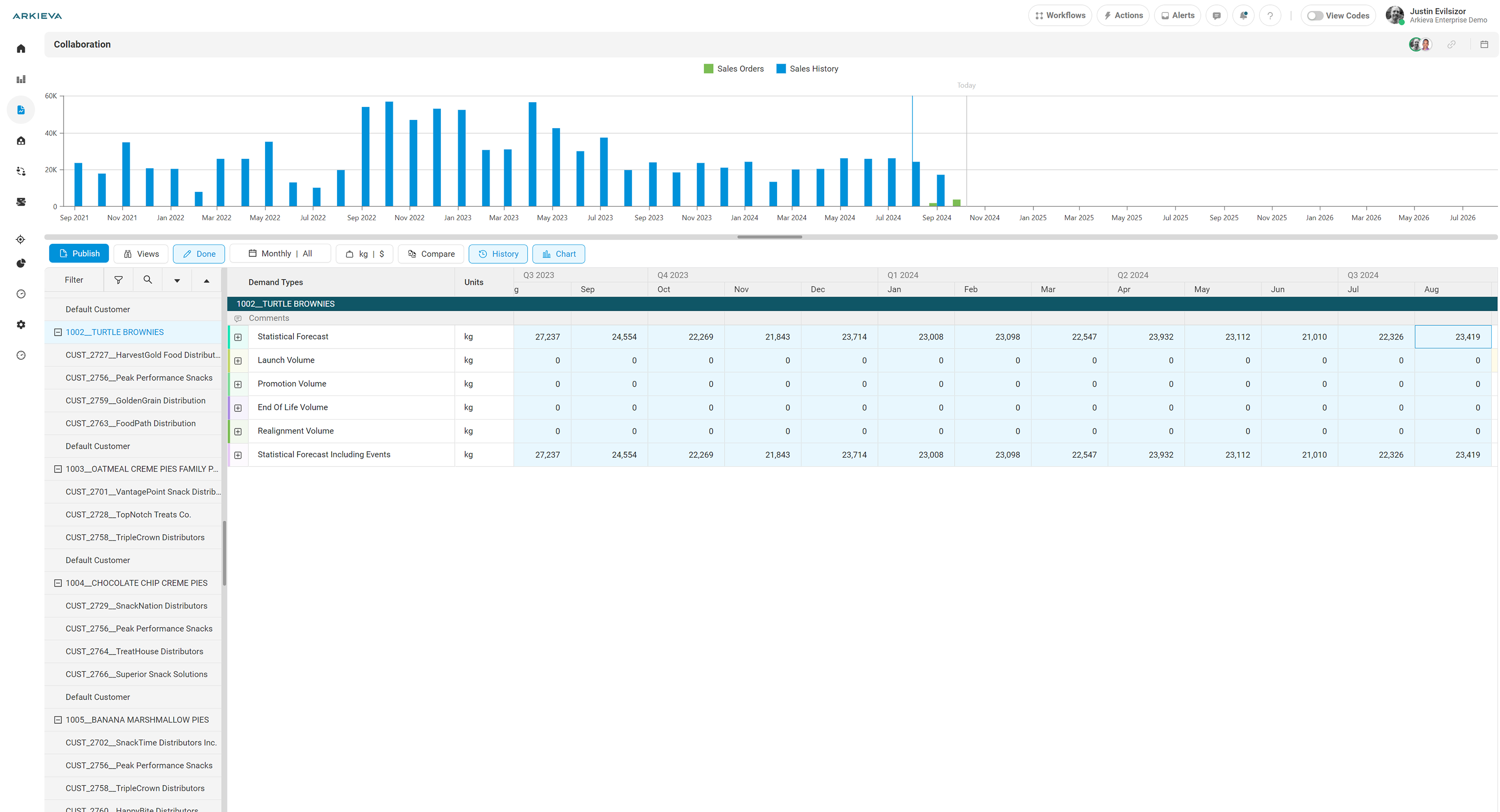
Task: Open the Actions menu
Action: coord(1123,16)
